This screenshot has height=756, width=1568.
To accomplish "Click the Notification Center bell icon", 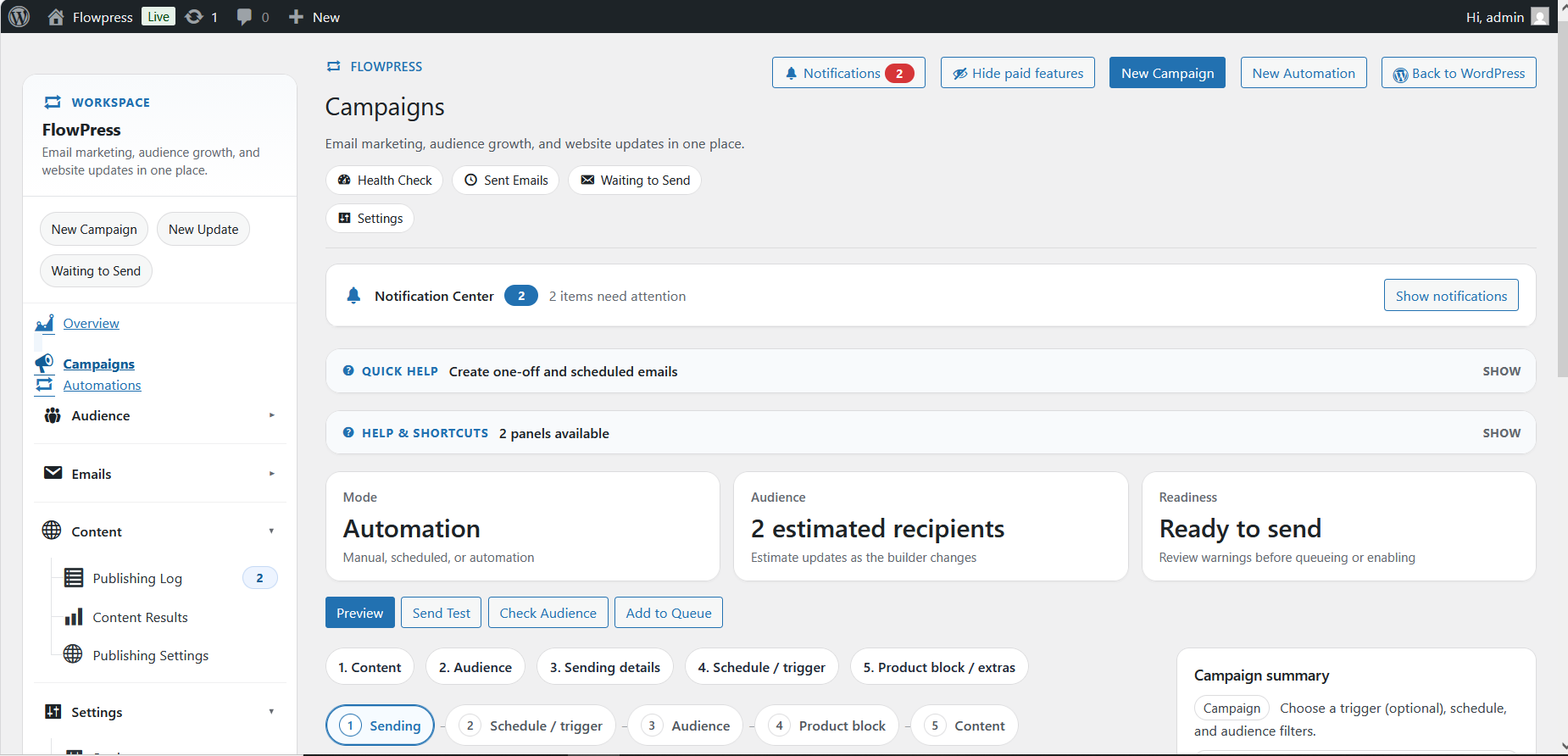I will coord(353,296).
